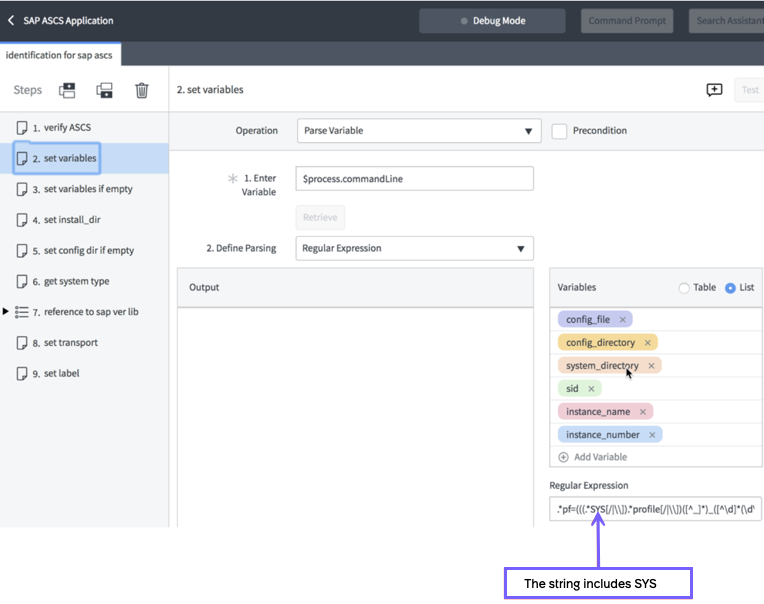Screen dimensions: 764x604
Task: Click step icon for 4. set install_dir
Action: 22,220
